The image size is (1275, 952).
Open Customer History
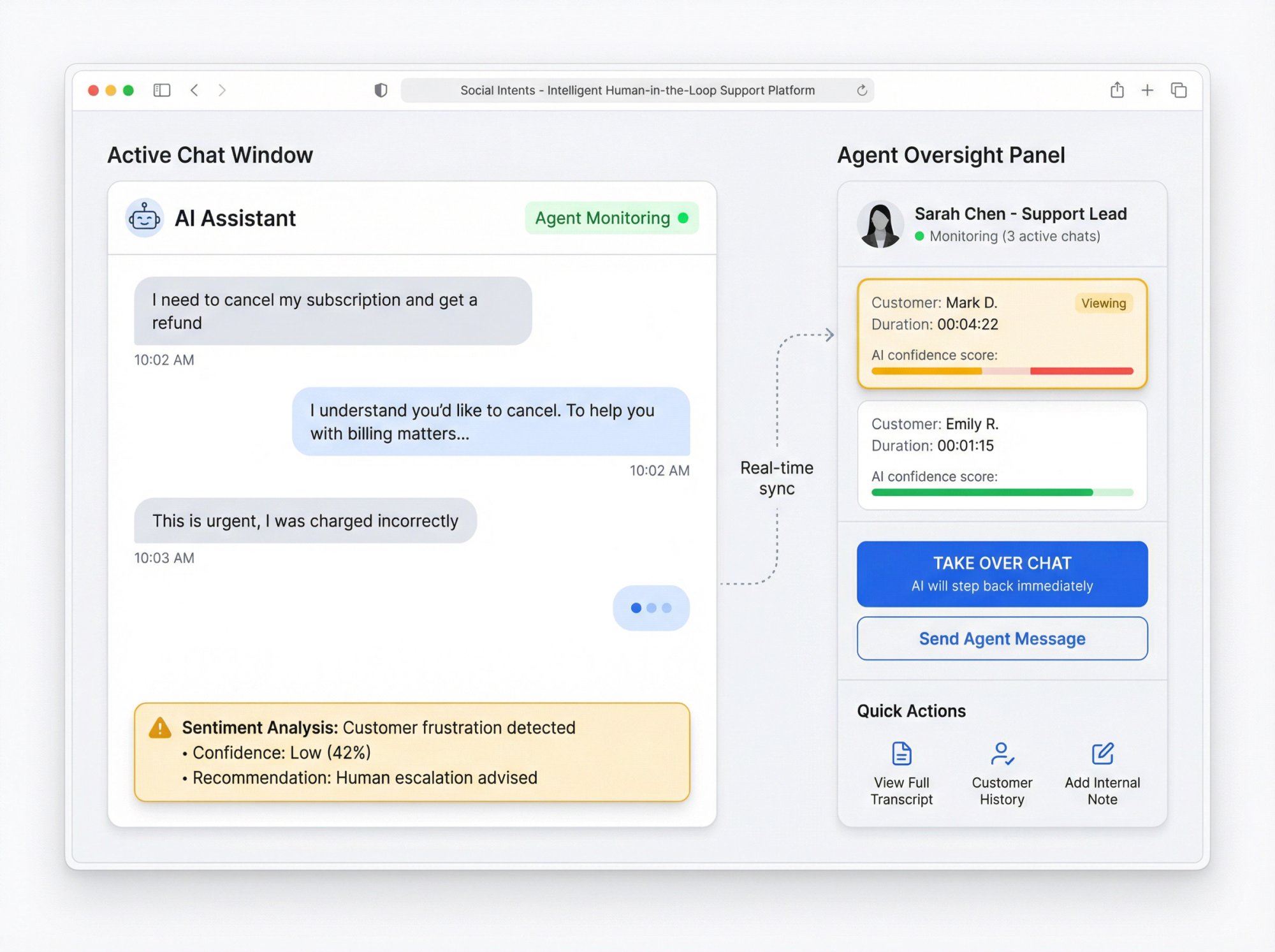(1002, 772)
